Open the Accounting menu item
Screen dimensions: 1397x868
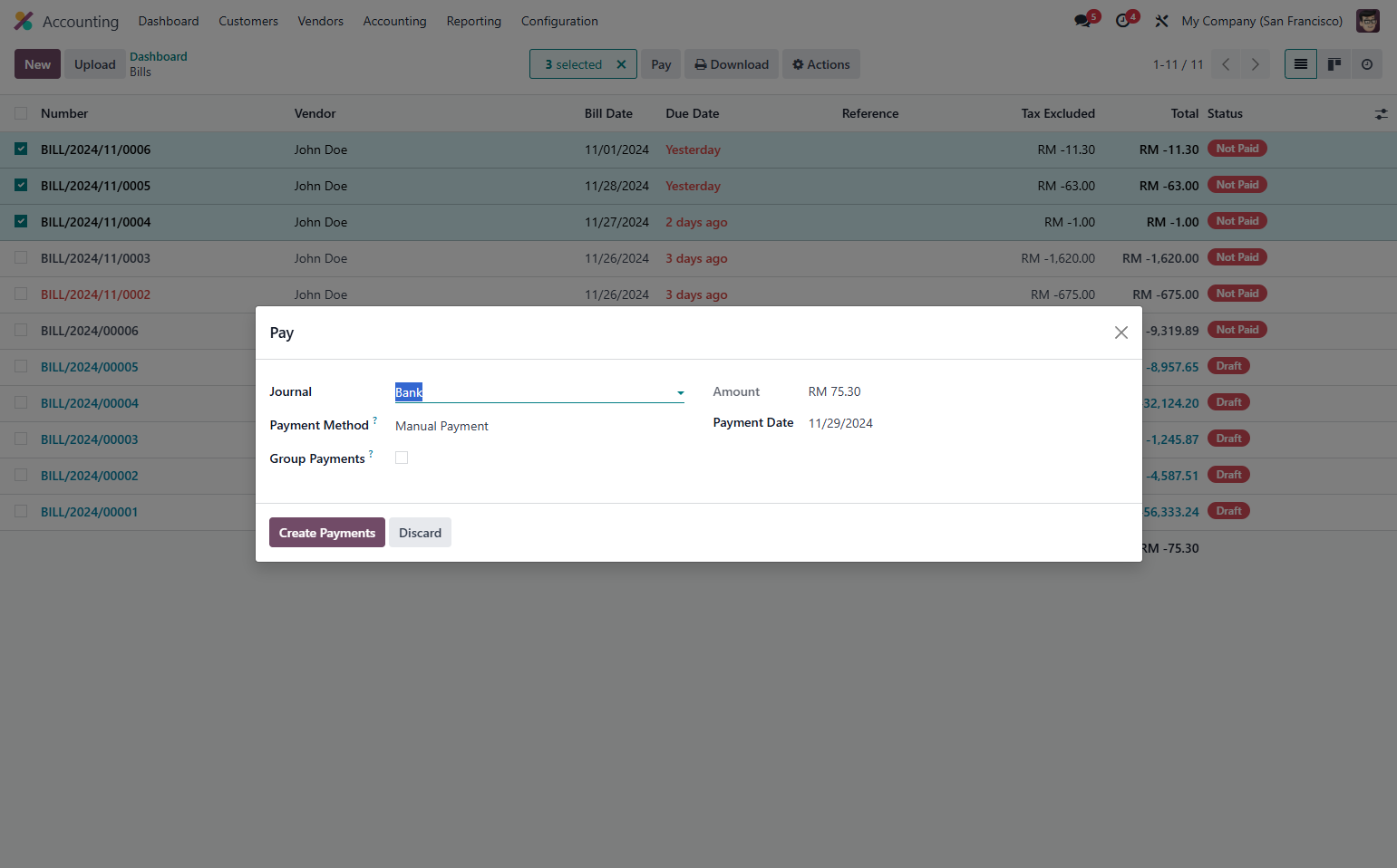click(x=394, y=21)
